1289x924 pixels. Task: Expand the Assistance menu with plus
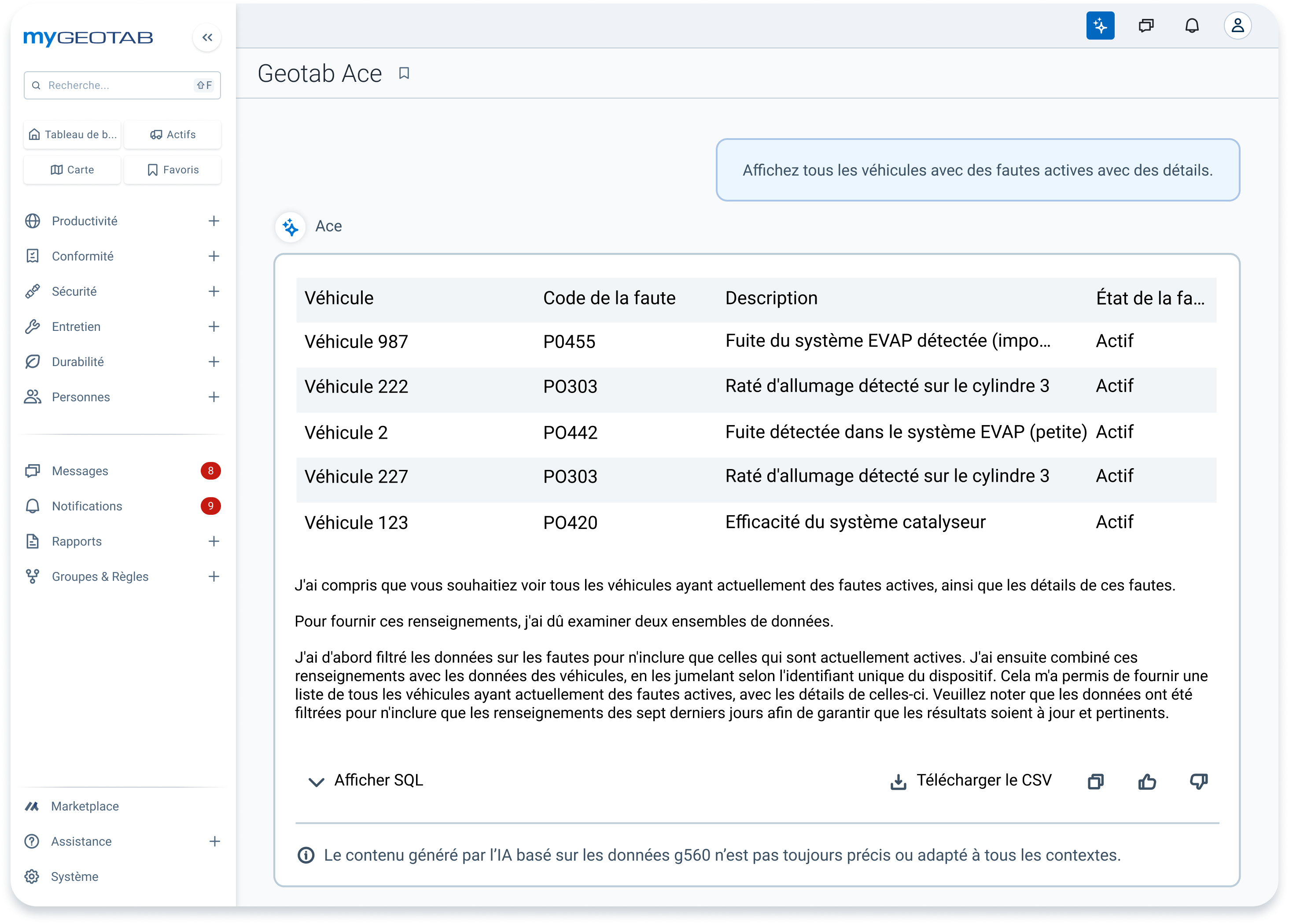(x=214, y=841)
